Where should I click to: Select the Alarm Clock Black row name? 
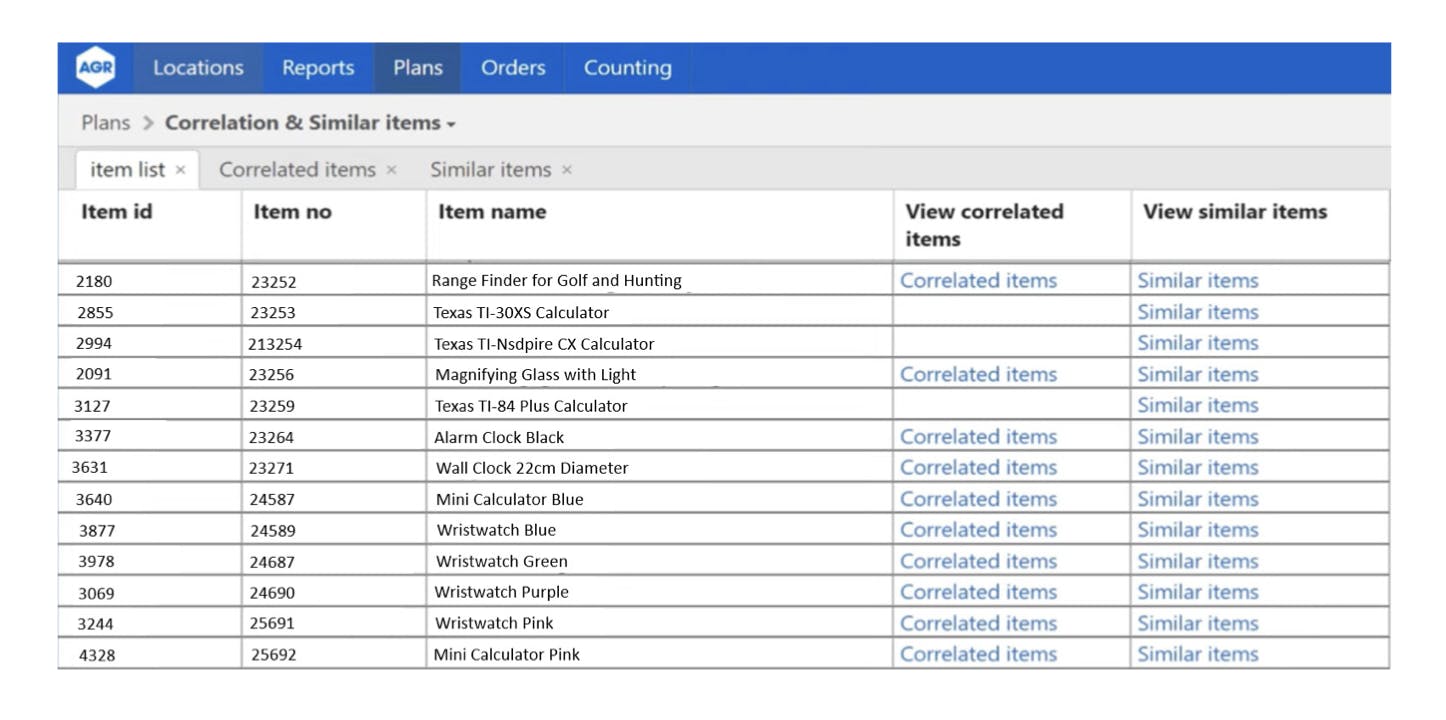click(x=499, y=437)
